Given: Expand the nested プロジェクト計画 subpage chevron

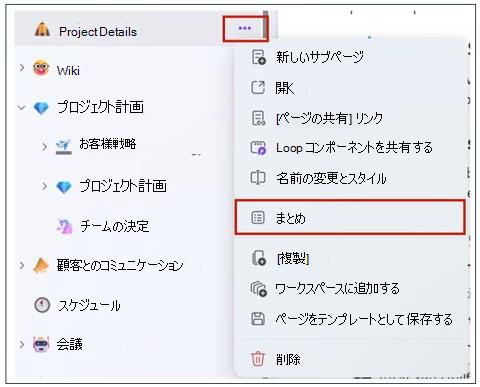Looking at the screenshot, I should point(44,186).
